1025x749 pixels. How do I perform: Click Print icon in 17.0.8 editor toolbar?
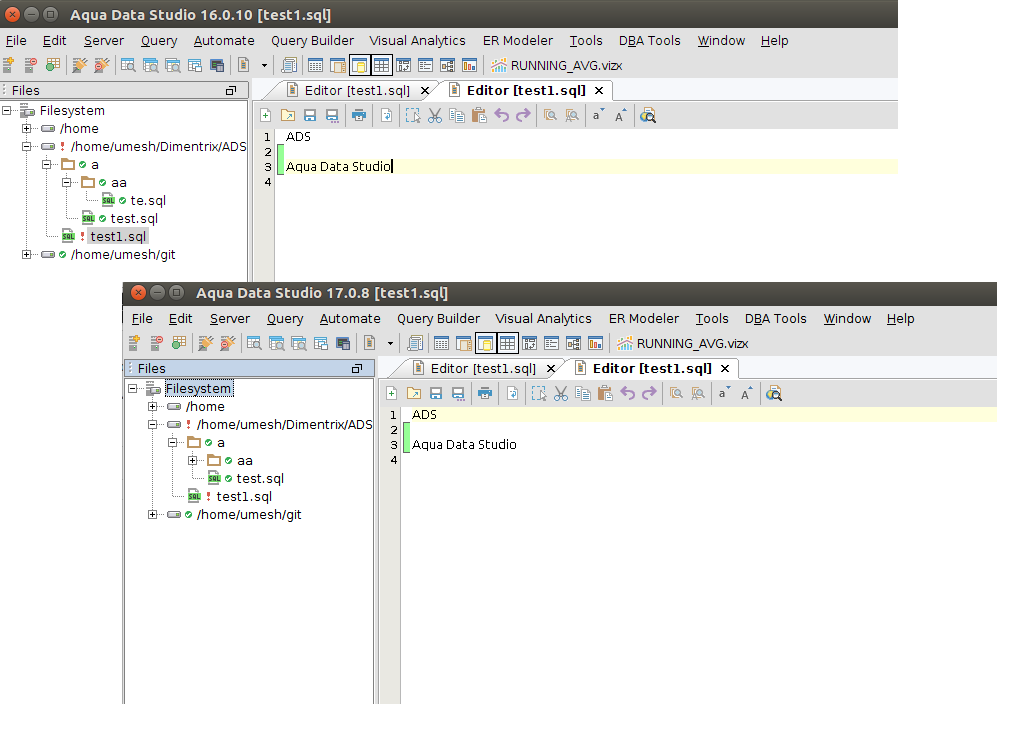(x=485, y=393)
